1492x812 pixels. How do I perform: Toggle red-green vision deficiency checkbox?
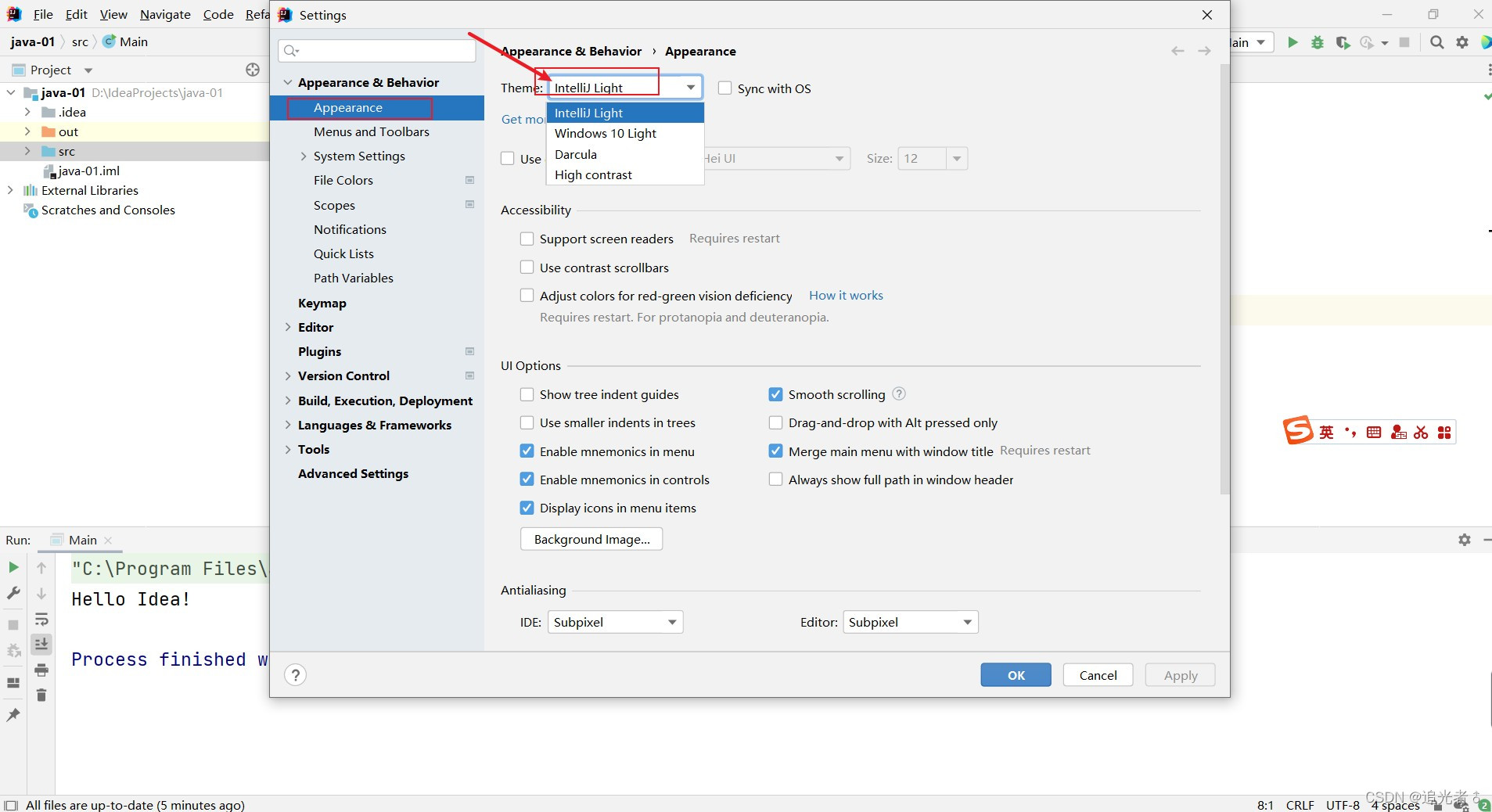[527, 296]
